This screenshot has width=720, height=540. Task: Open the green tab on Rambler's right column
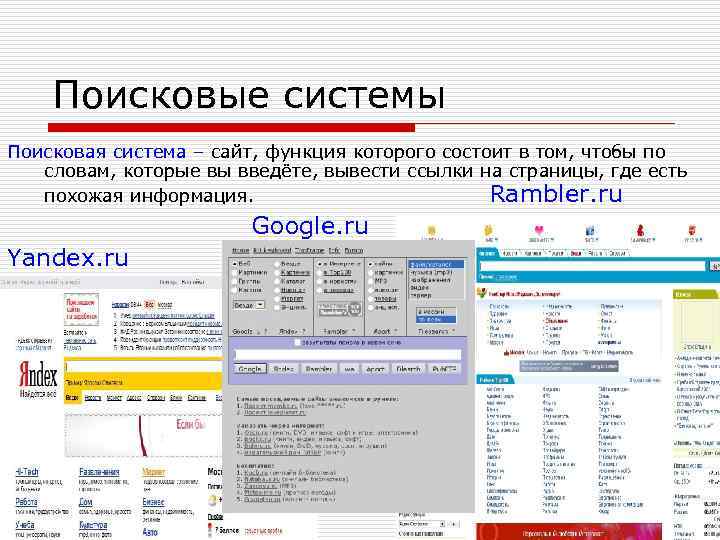click(x=696, y=294)
